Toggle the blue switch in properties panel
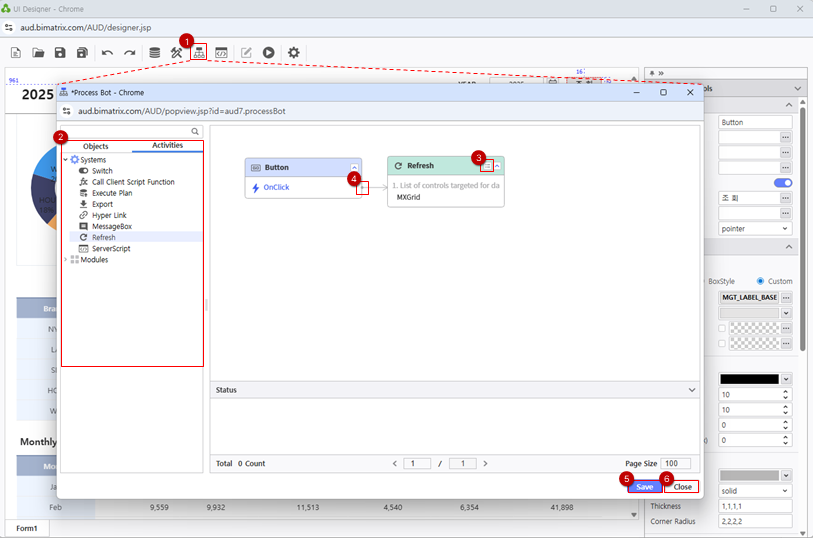 point(783,183)
